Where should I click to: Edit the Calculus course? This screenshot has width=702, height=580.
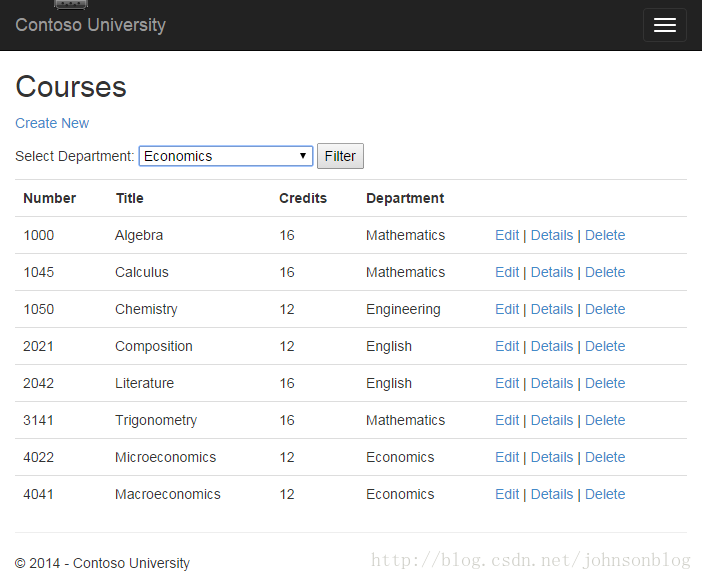tap(507, 272)
